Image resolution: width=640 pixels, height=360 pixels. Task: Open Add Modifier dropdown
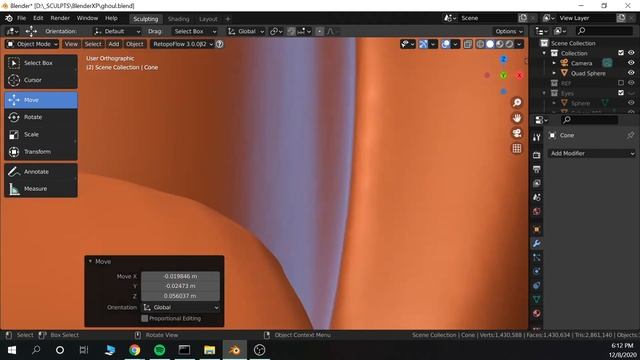pos(591,153)
